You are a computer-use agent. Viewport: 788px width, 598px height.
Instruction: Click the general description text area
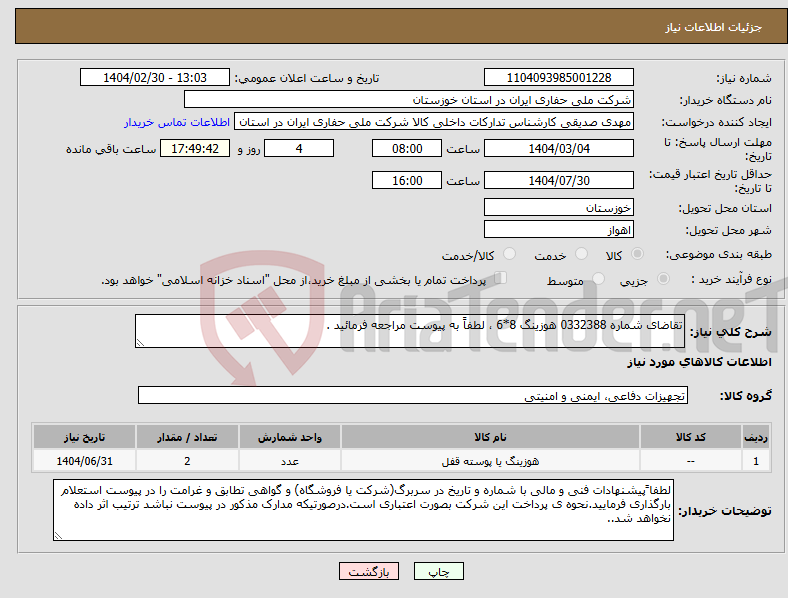410,331
